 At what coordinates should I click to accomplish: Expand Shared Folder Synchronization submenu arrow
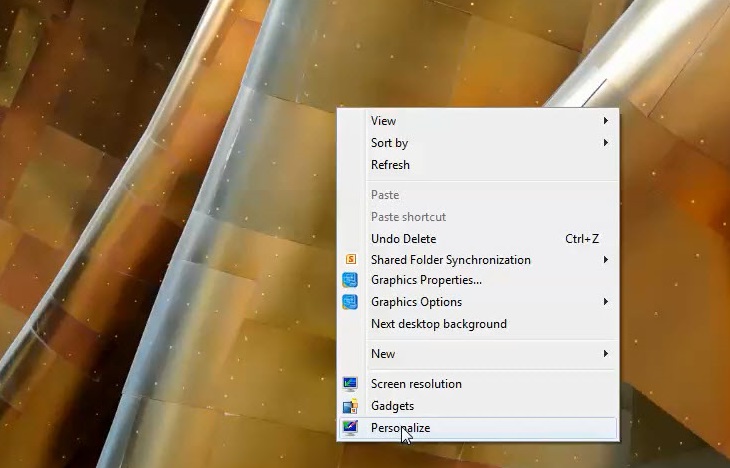(605, 259)
